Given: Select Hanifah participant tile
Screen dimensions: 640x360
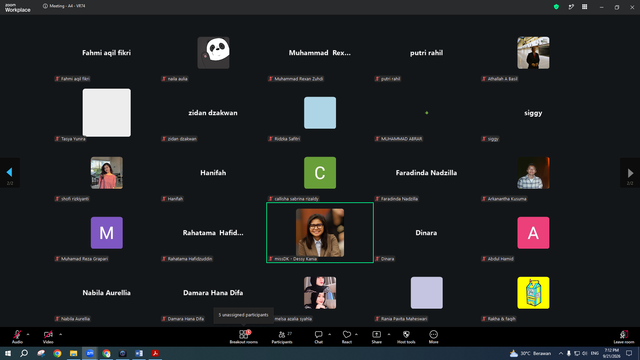Looking at the screenshot, I should [x=213, y=173].
